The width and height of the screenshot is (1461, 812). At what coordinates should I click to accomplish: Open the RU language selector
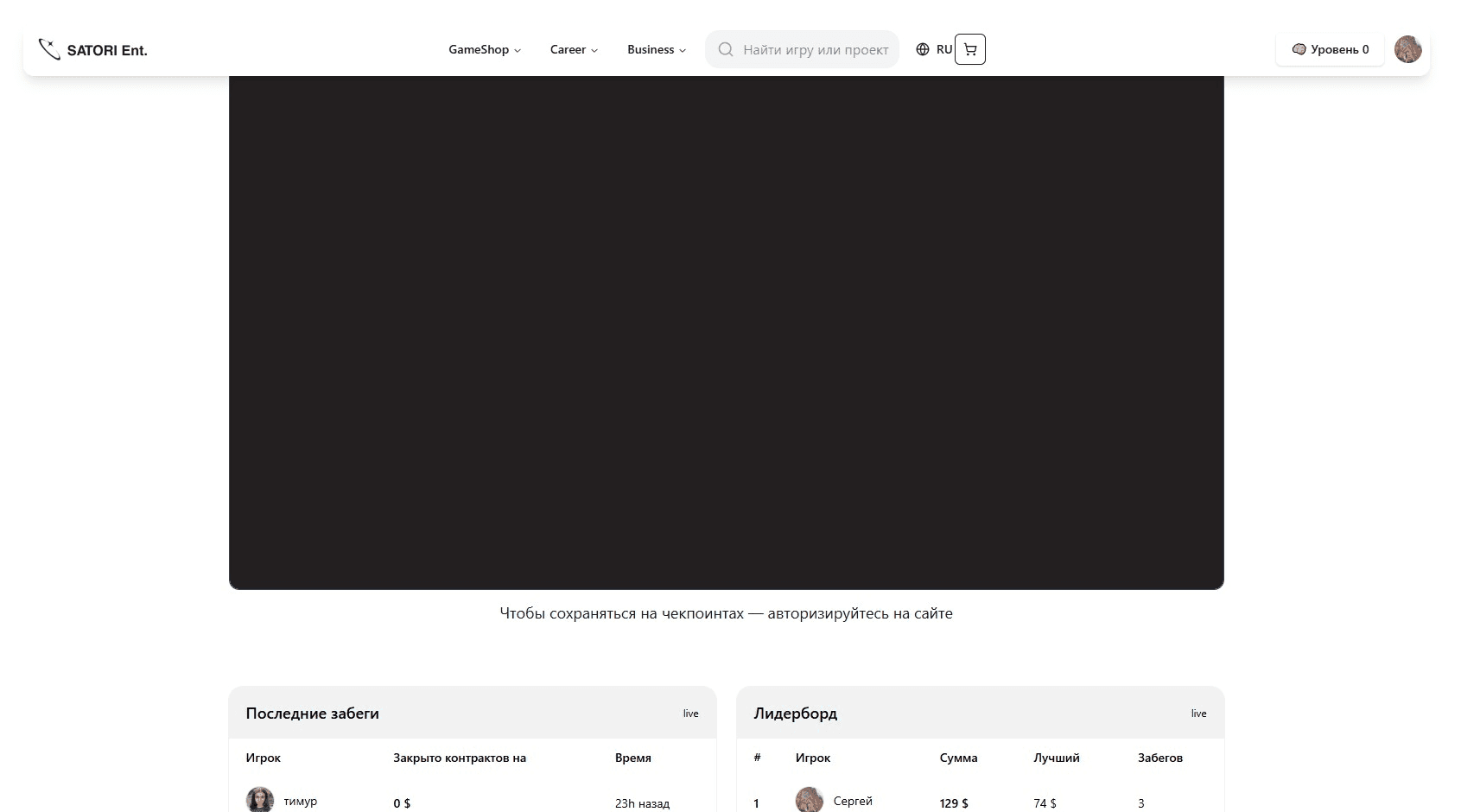click(943, 49)
